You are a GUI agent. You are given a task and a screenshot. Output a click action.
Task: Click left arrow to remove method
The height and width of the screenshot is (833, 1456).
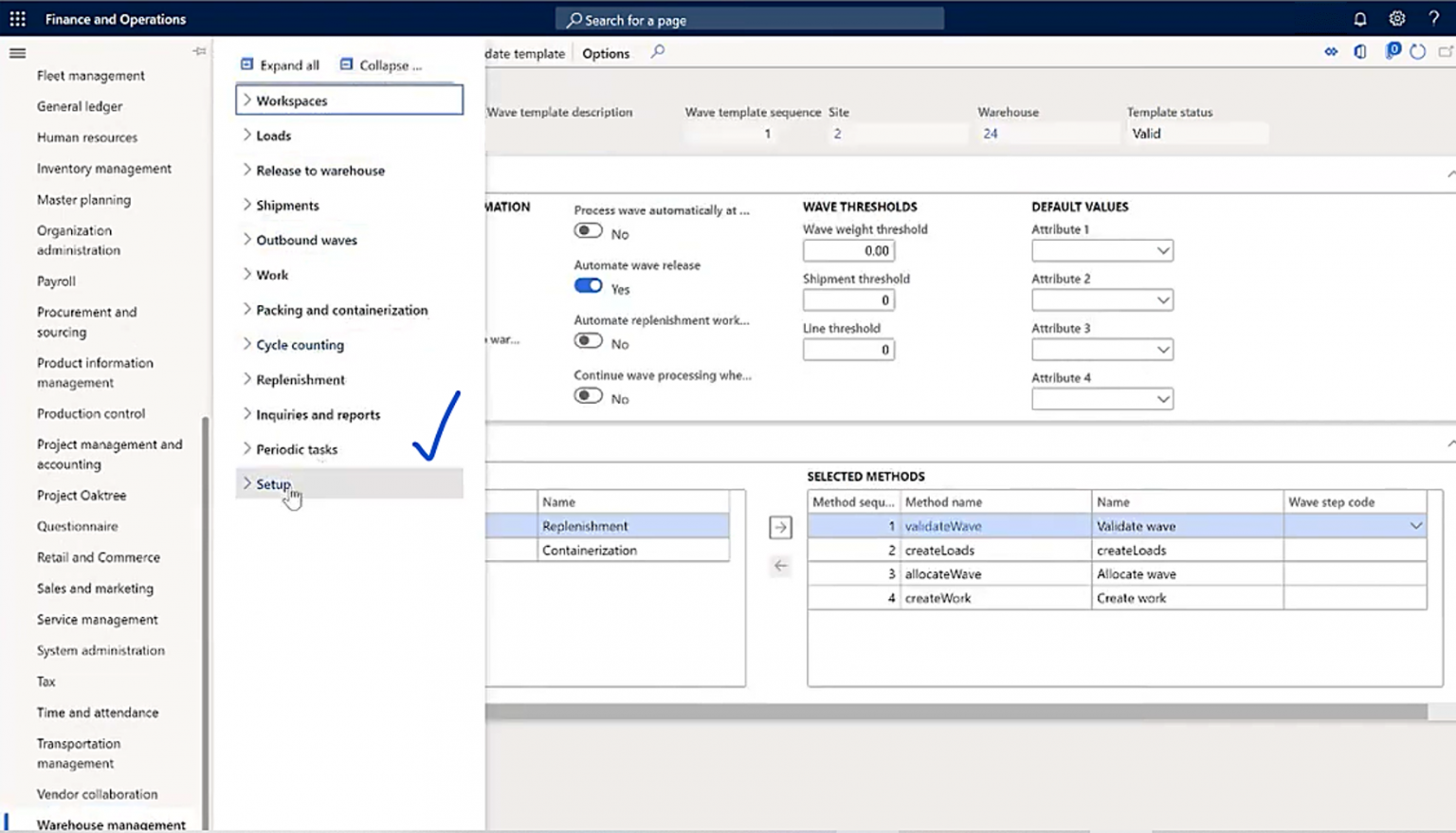pos(780,566)
